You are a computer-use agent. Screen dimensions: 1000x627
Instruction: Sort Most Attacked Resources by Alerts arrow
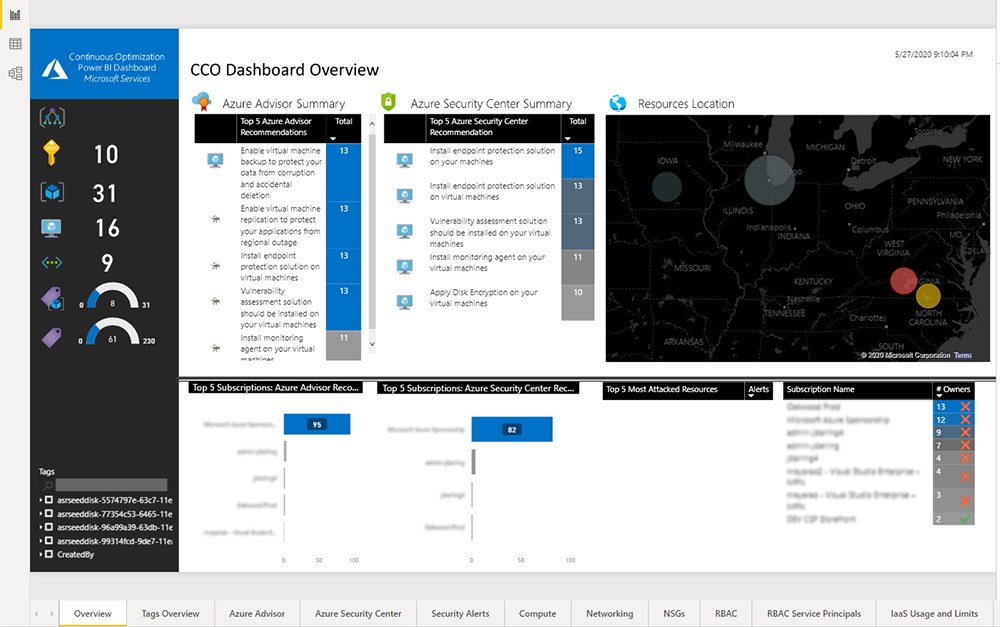[x=751, y=396]
